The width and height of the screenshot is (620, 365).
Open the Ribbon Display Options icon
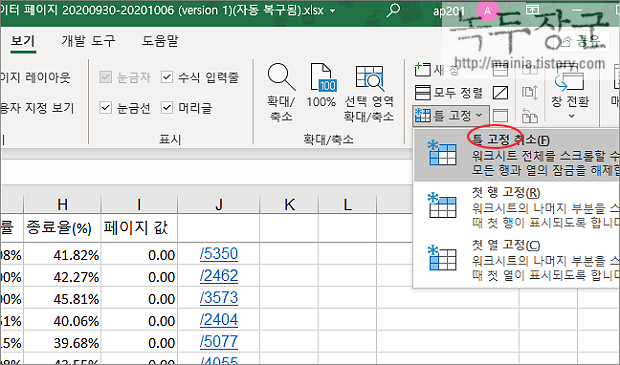click(533, 10)
